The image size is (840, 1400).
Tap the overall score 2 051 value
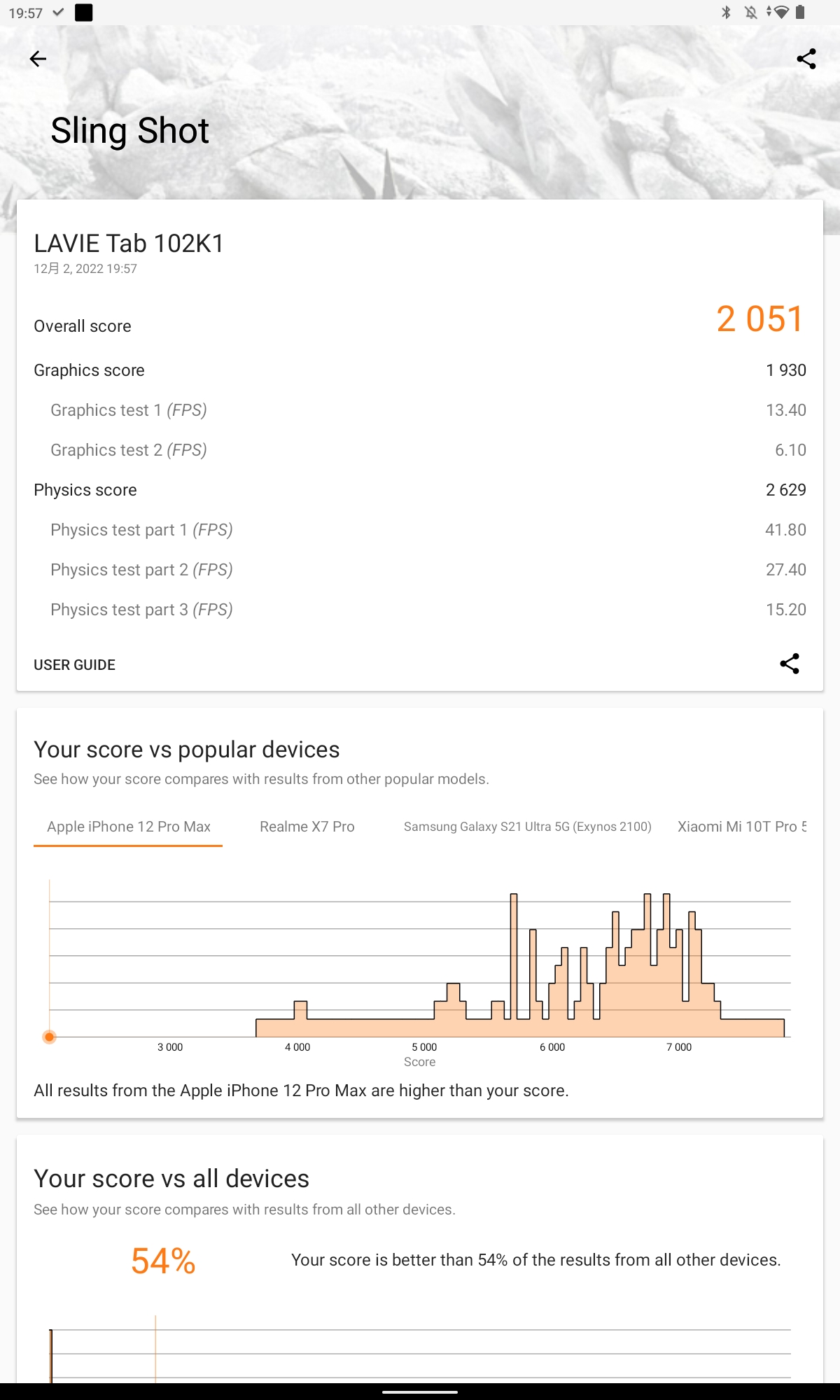(x=759, y=319)
